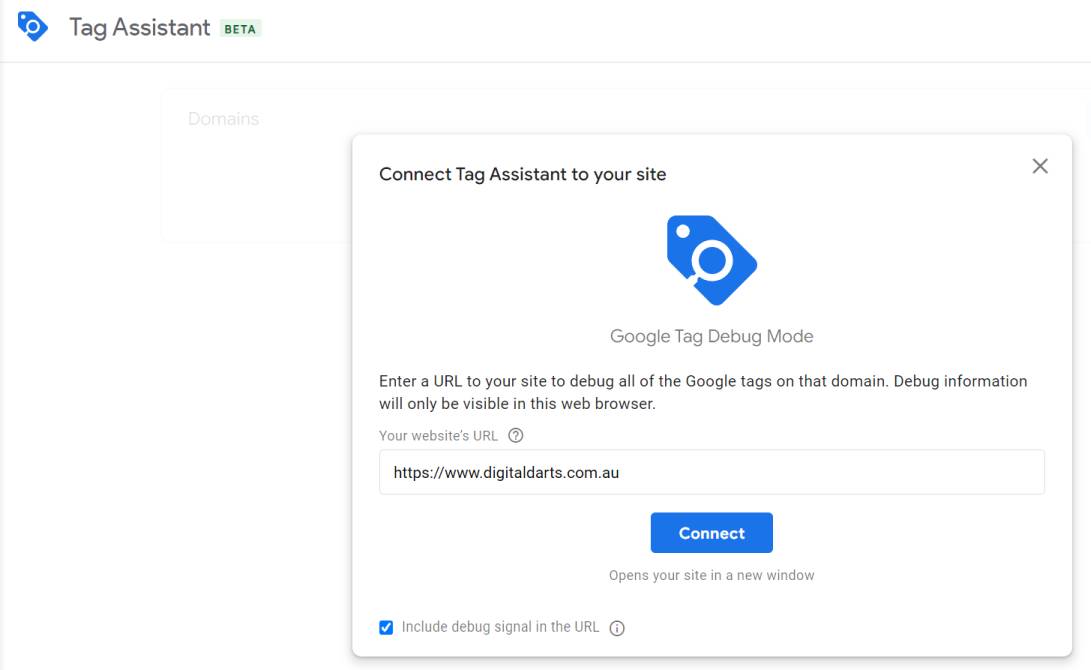Click 'Opens your site in a new window' text

tap(711, 575)
